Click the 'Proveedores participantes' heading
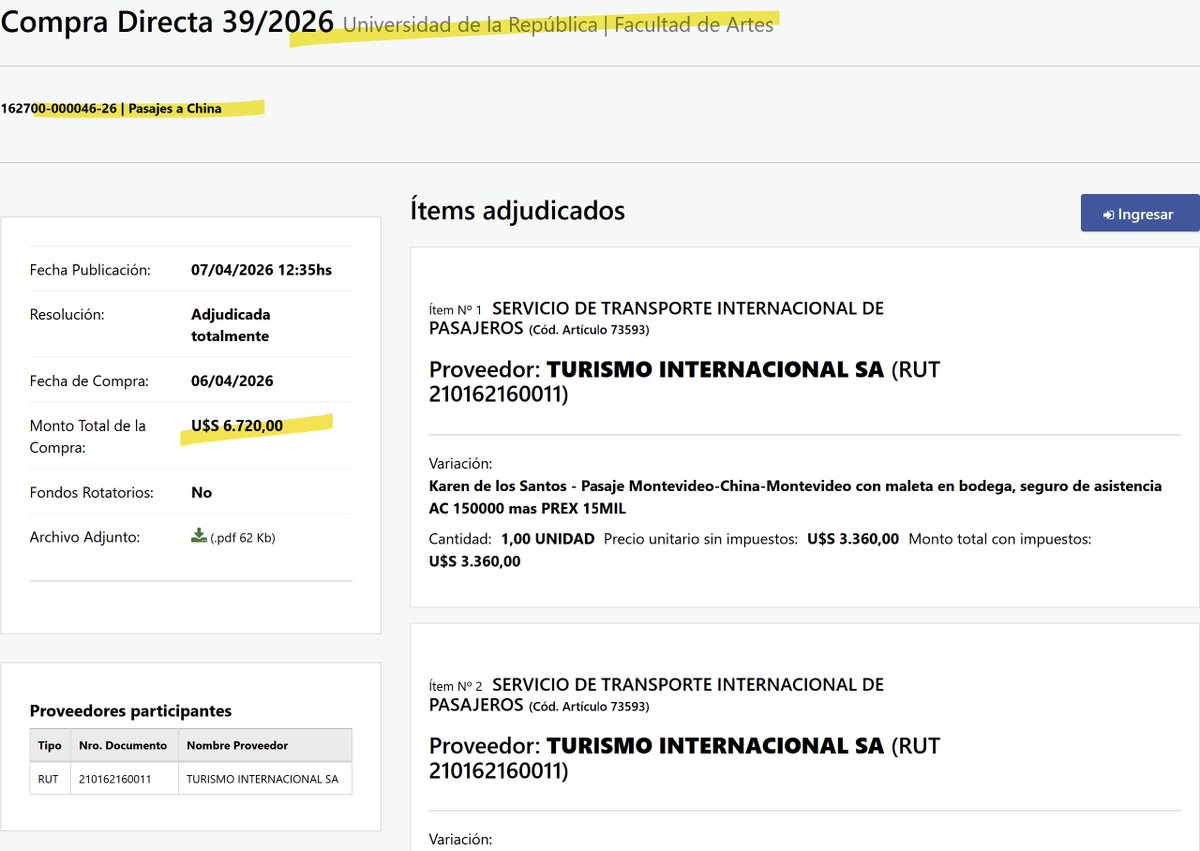 point(131,711)
